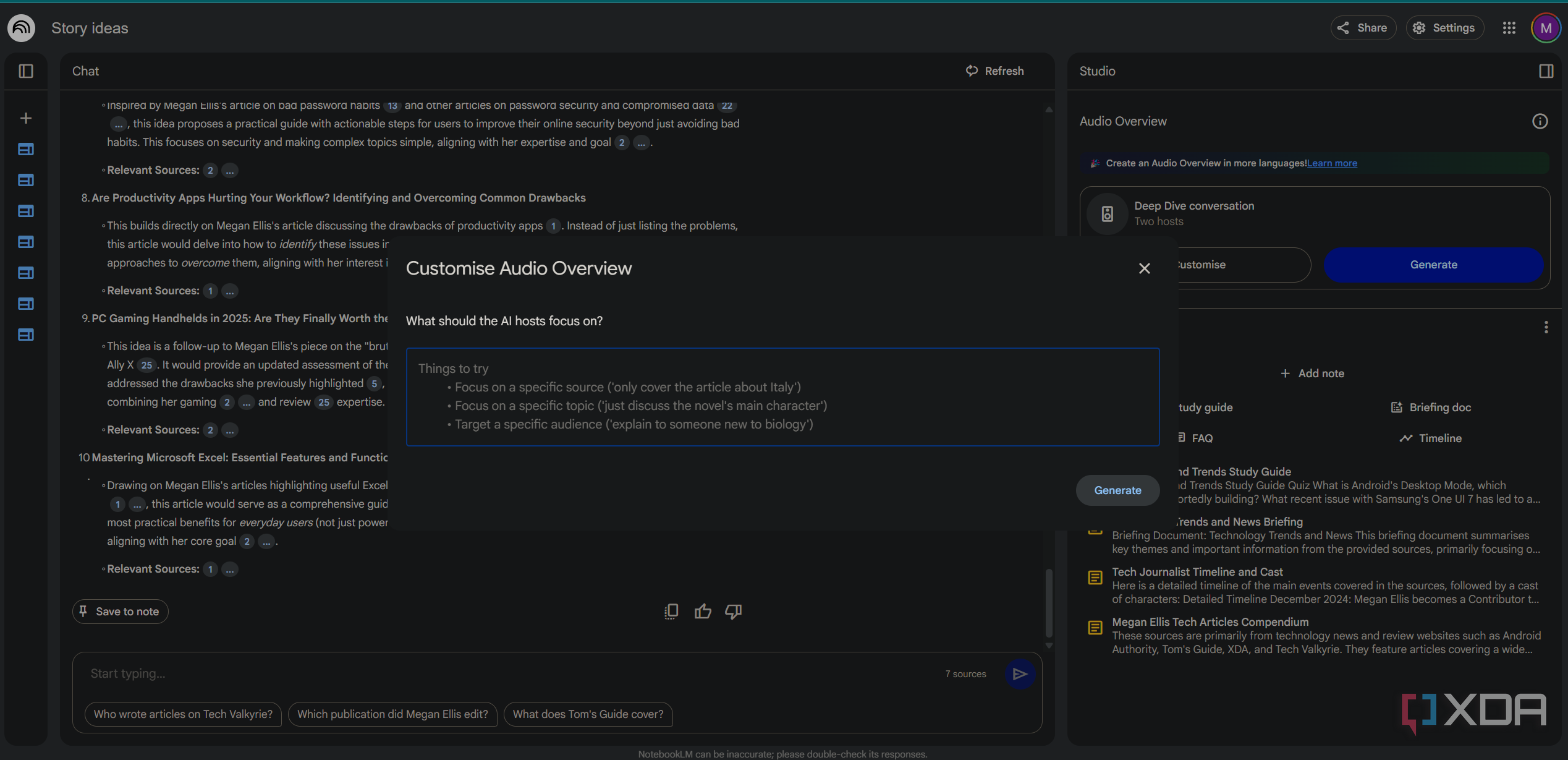Image resolution: width=1568 pixels, height=760 pixels.
Task: Open Megan Ellis Tech Articles Compendium note
Action: tap(1315, 635)
